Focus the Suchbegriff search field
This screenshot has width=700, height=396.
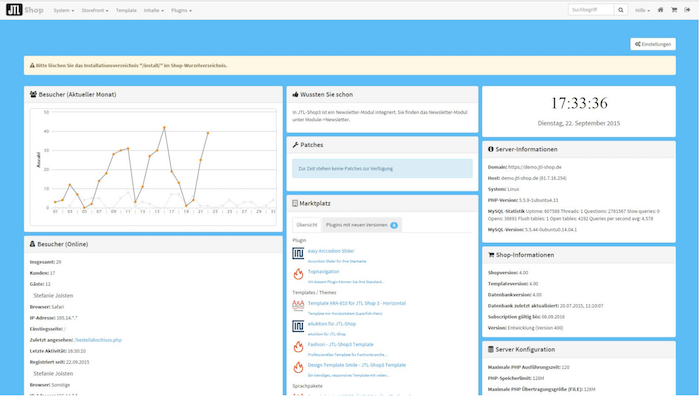coord(591,10)
